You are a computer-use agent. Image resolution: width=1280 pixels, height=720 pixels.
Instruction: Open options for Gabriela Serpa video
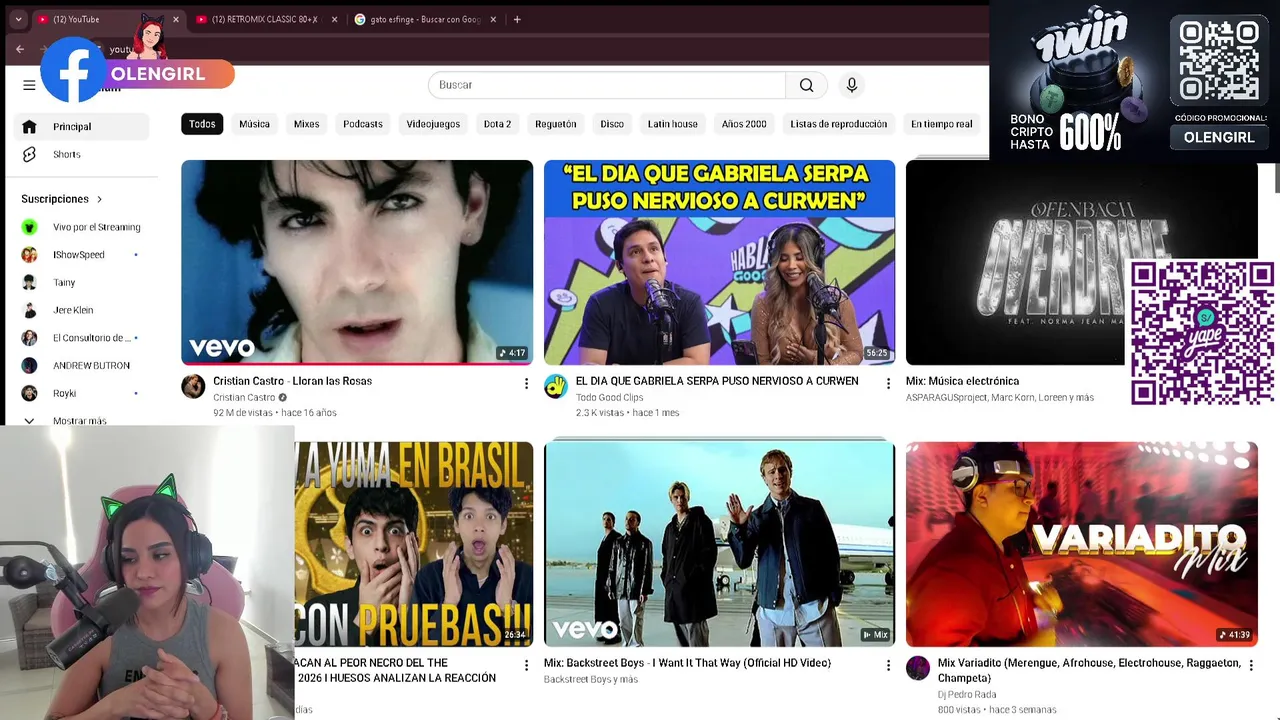tap(888, 383)
